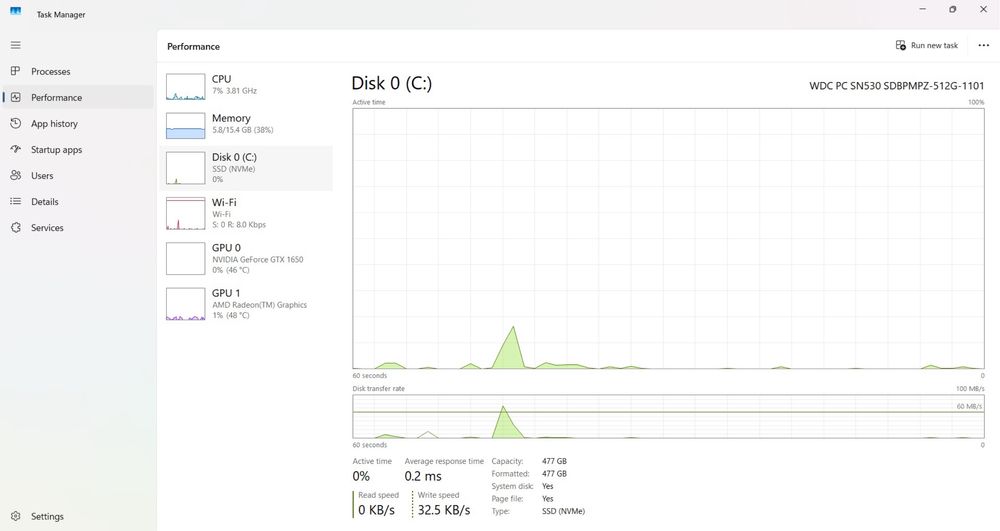Open the three-dot more options menu
Screen dimensions: 1000x531
click(x=983, y=45)
